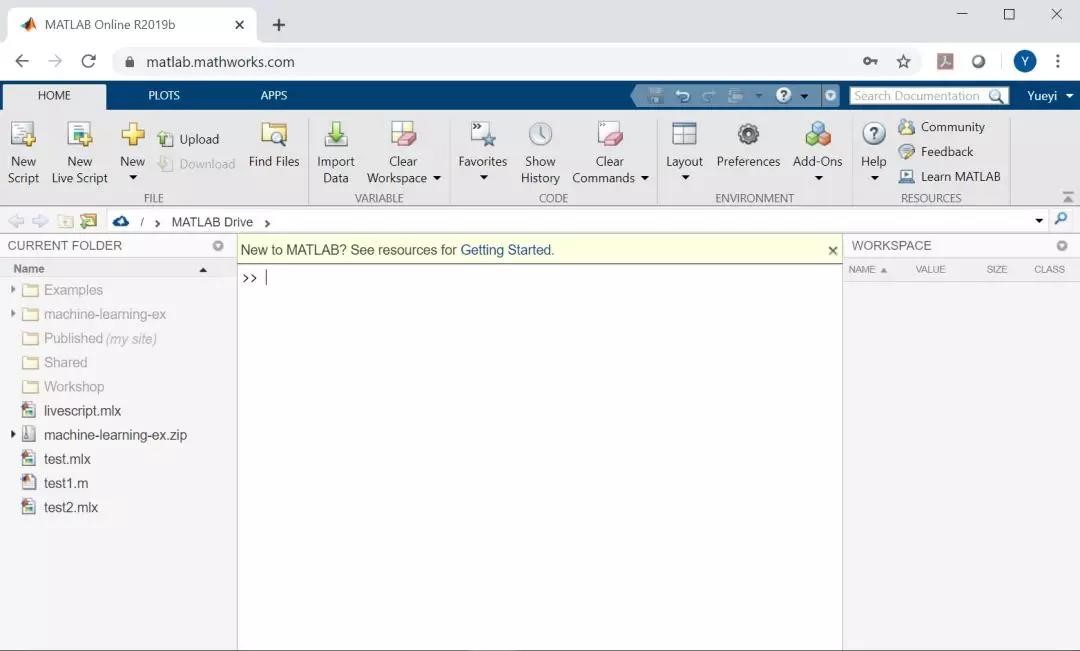Click the quick-access Save icon
Viewport: 1080px width, 651px height.
[x=656, y=96]
